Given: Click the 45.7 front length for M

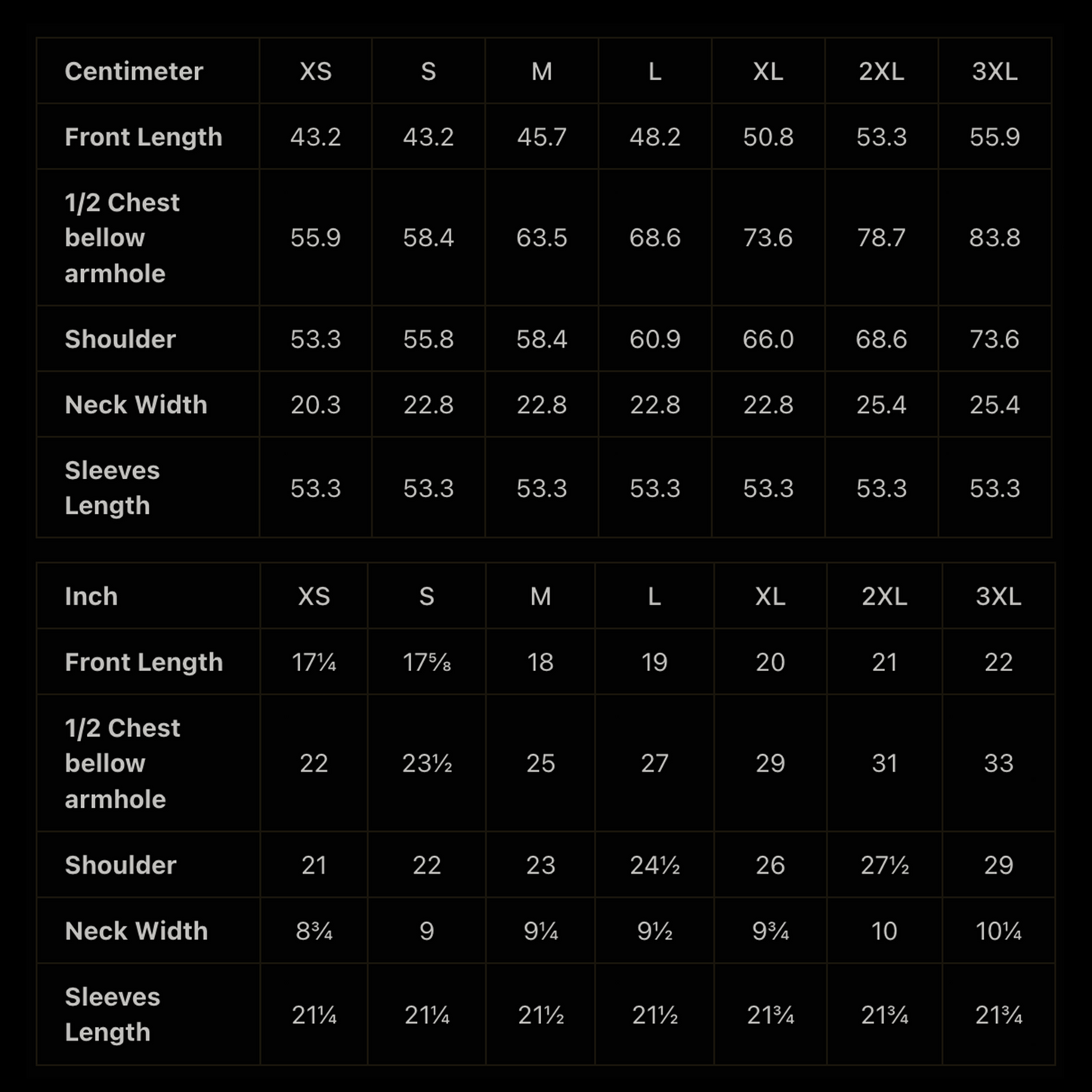Looking at the screenshot, I should point(541,137).
